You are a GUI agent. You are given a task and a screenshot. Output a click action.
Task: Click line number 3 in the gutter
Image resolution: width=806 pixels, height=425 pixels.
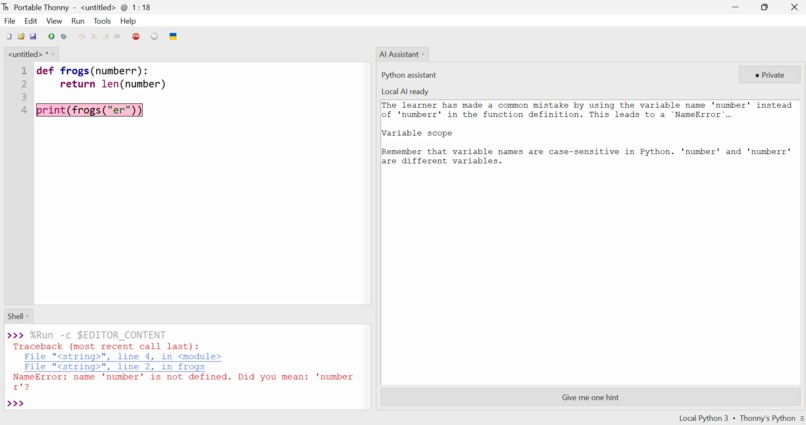24,97
